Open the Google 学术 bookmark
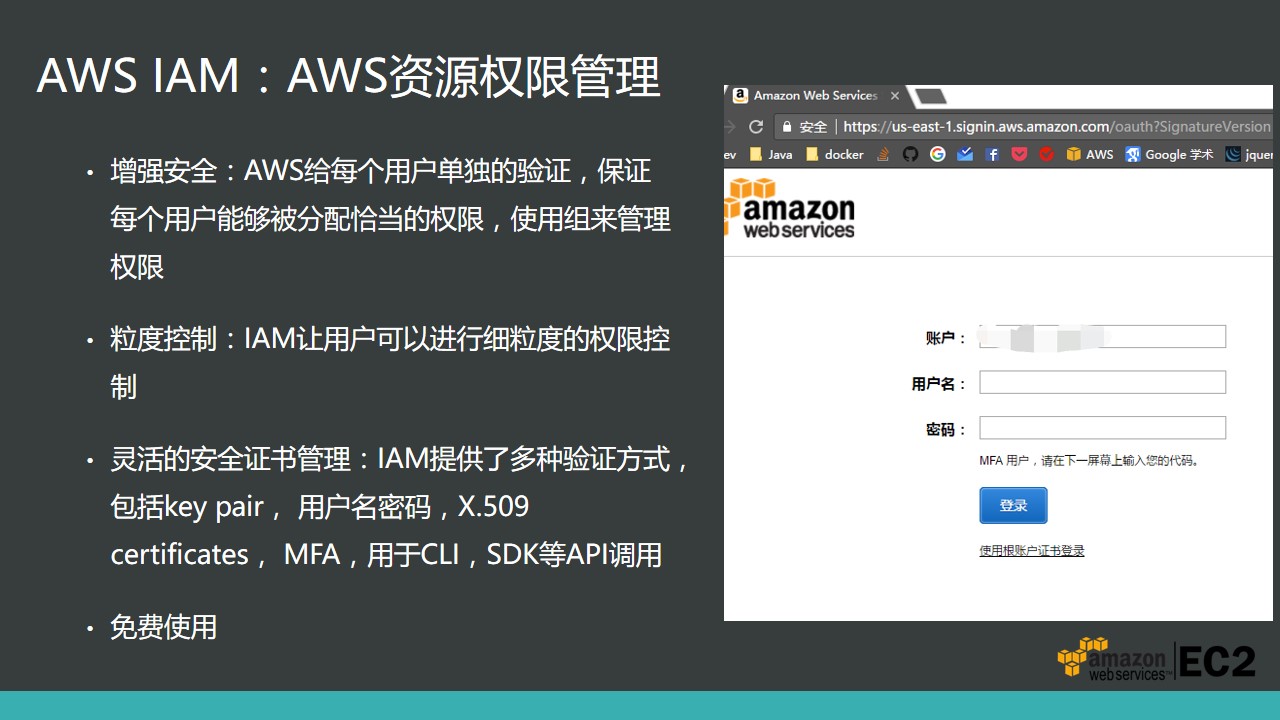This screenshot has width=1280, height=720. pos(1169,154)
